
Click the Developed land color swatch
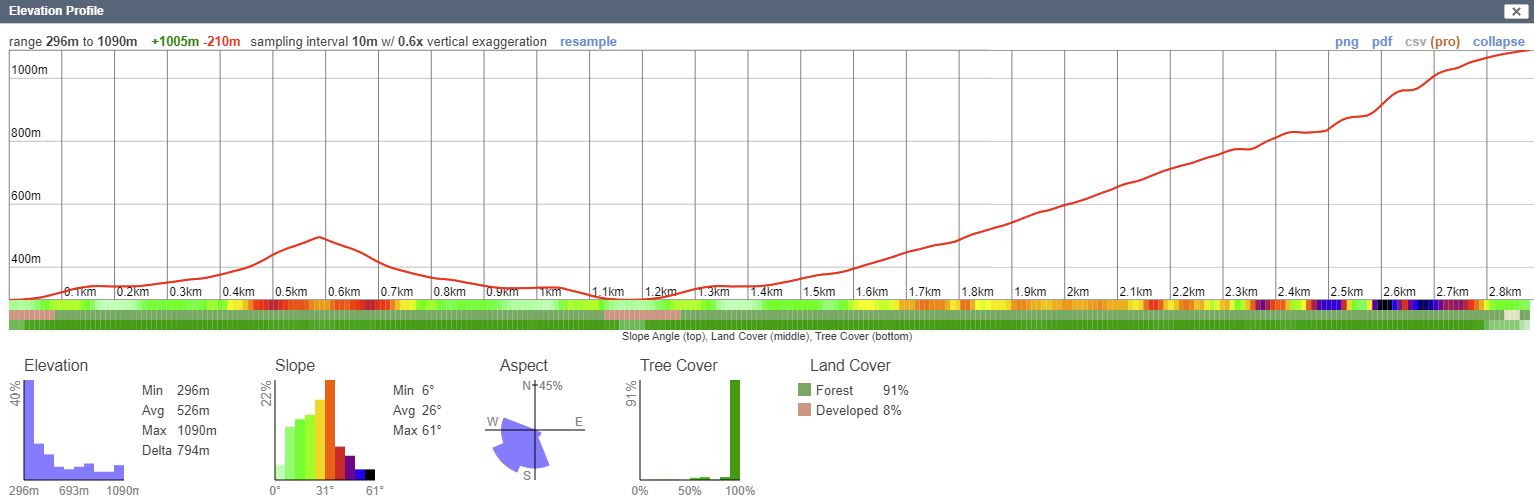point(804,410)
